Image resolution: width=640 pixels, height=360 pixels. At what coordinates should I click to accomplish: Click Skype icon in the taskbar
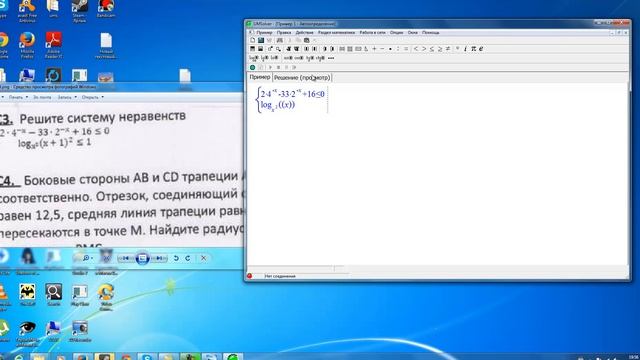(147, 357)
